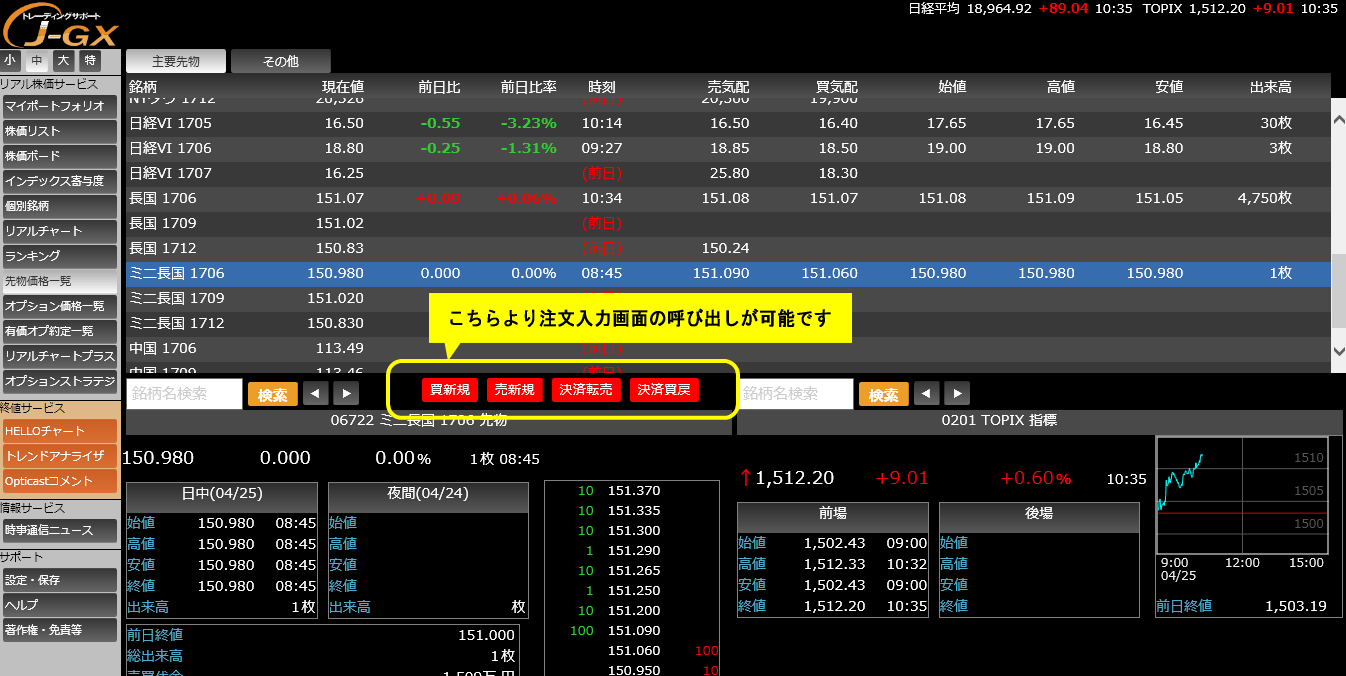This screenshot has width=1346, height=676.
Task: Go to previous symbol, left panel arrow
Action: pos(316,395)
